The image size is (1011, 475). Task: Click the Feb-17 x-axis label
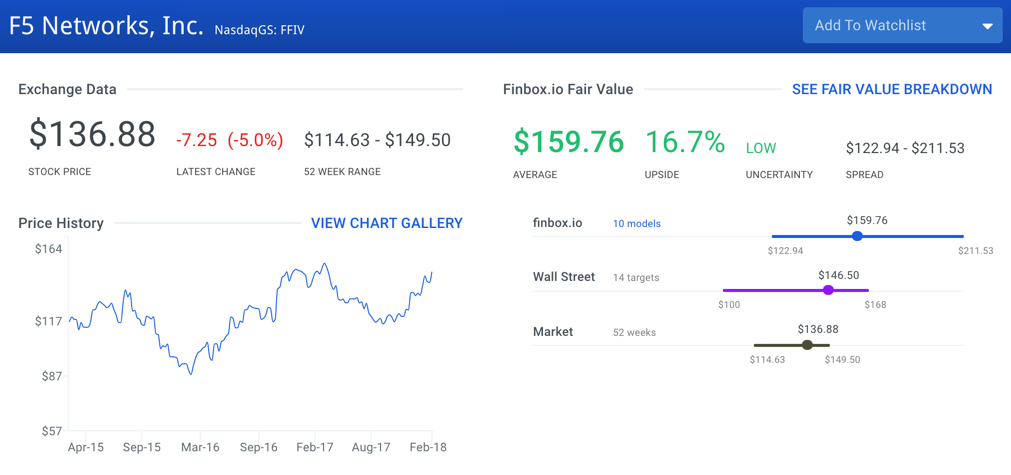tap(315, 447)
